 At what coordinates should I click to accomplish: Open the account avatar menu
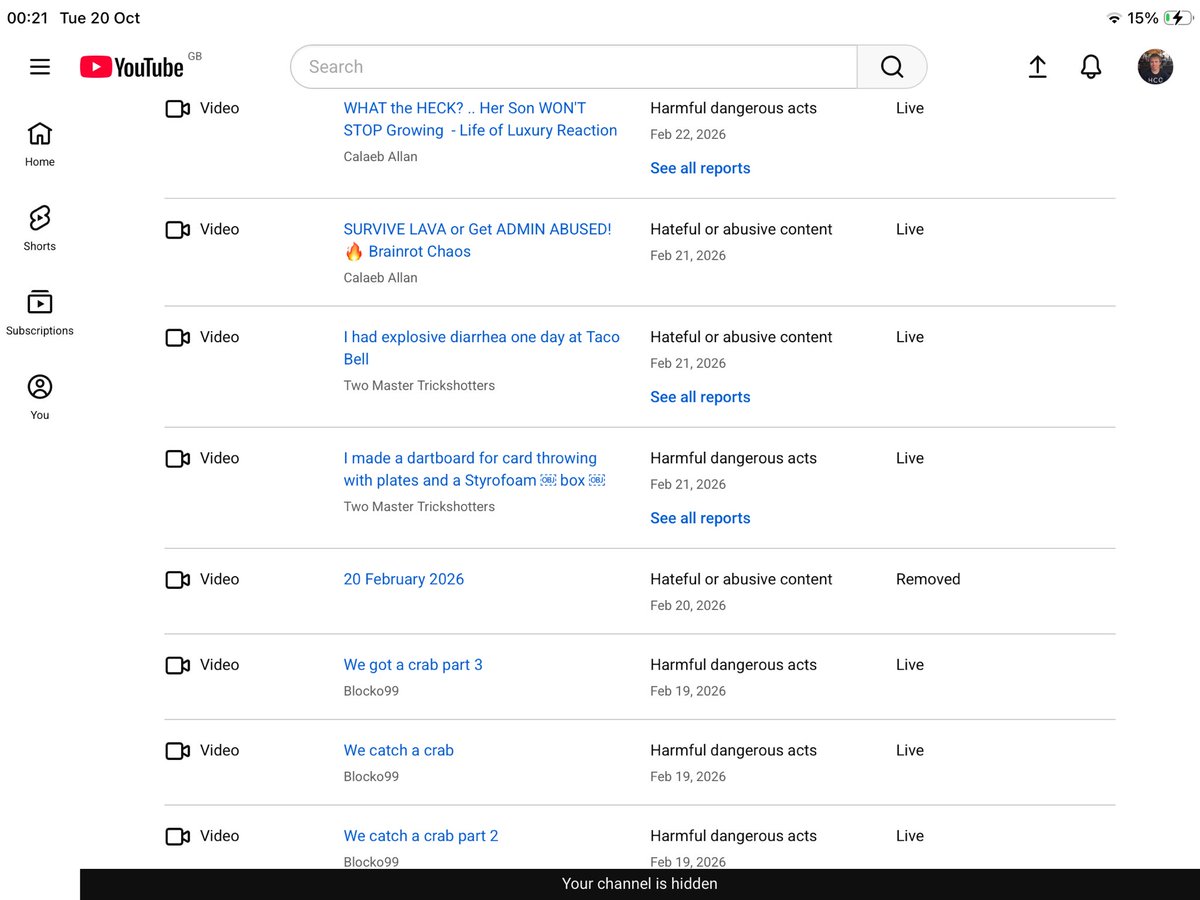(1155, 67)
